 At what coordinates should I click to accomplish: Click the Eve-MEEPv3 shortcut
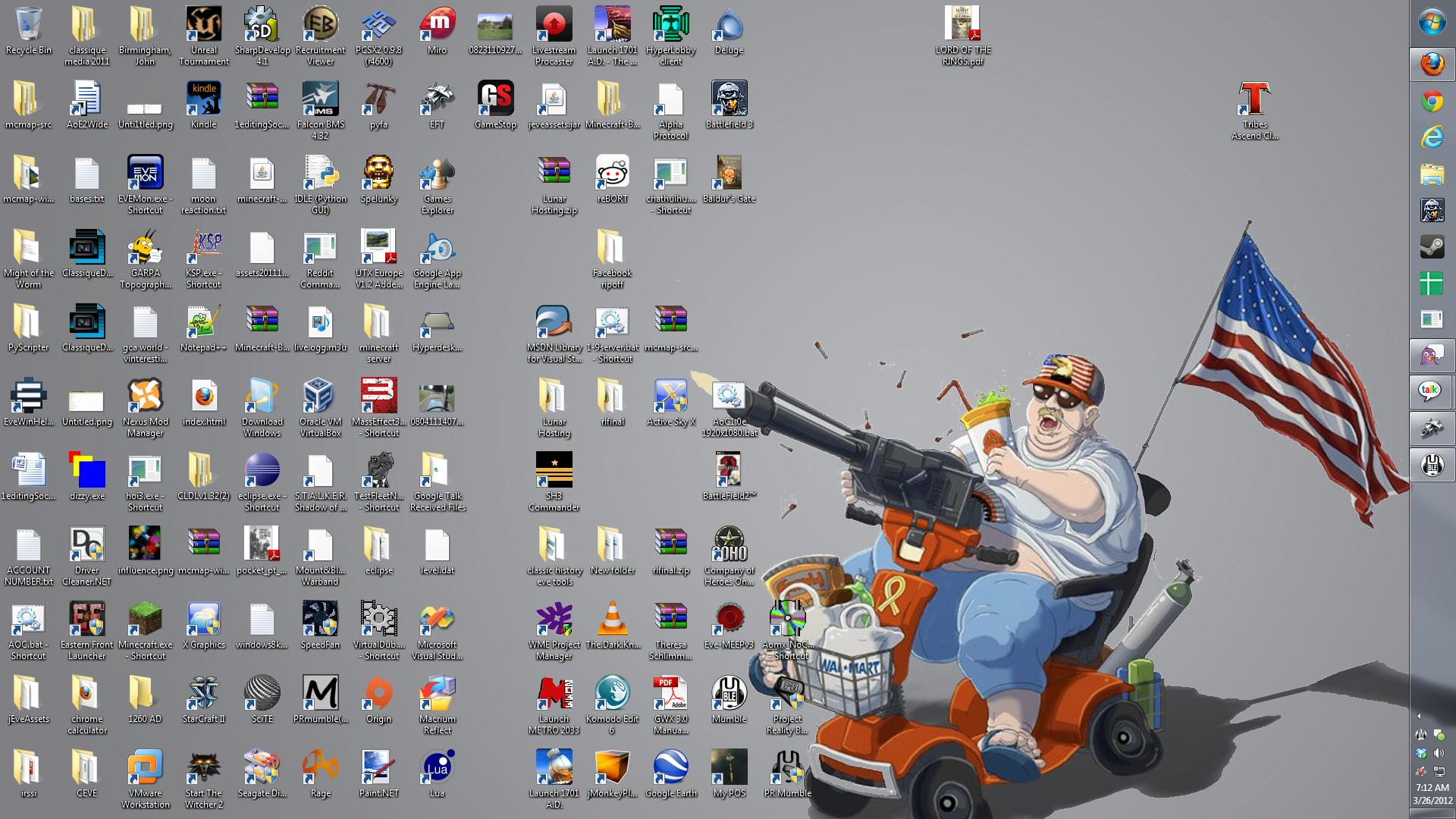pos(729,626)
